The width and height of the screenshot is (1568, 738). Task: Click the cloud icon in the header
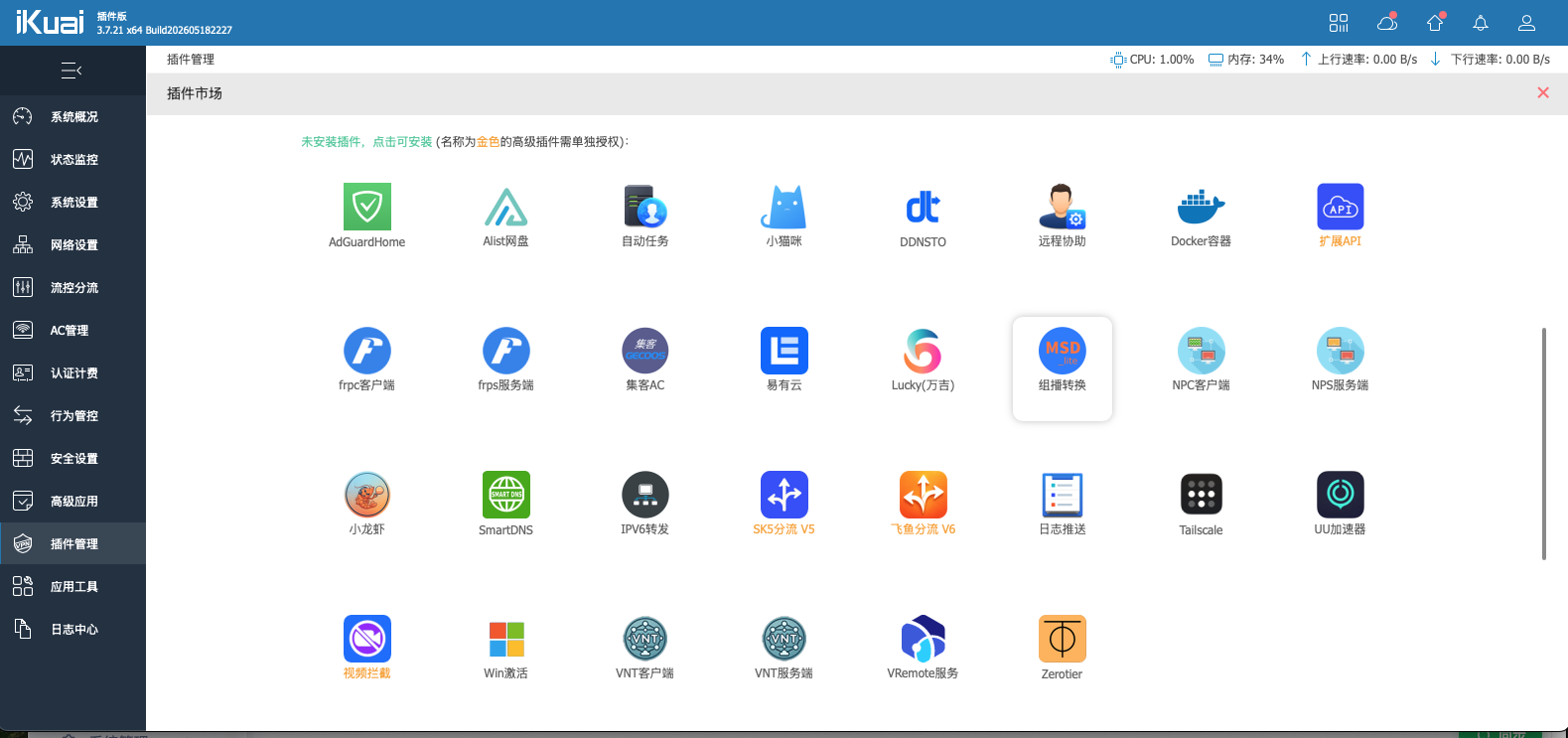pyautogui.click(x=1387, y=23)
